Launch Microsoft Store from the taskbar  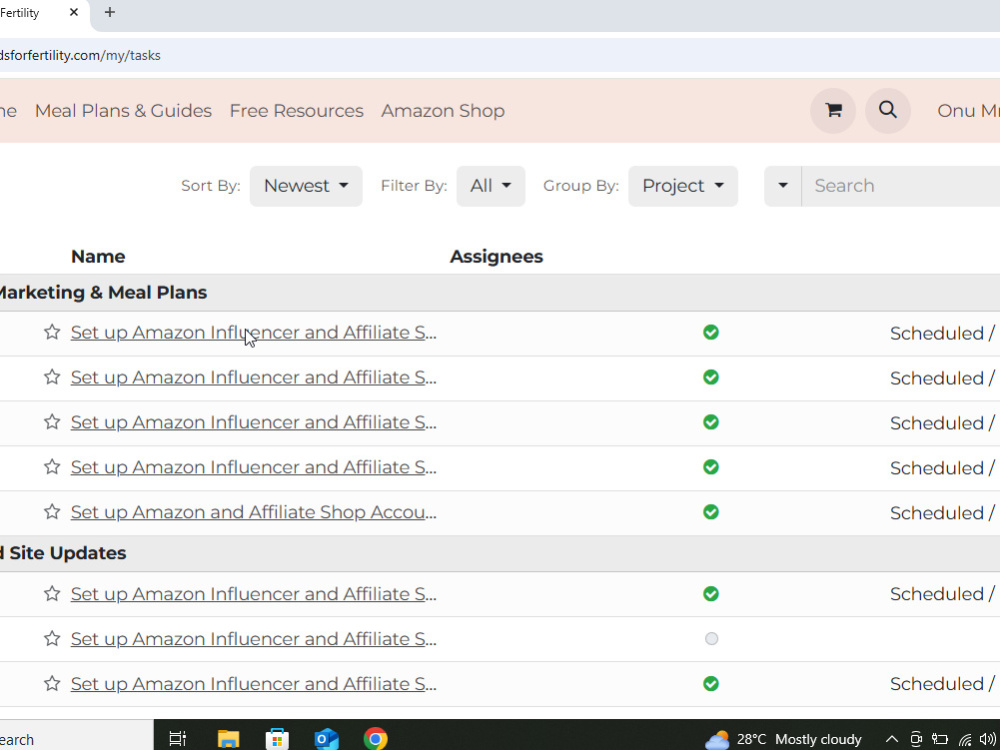[277, 739]
